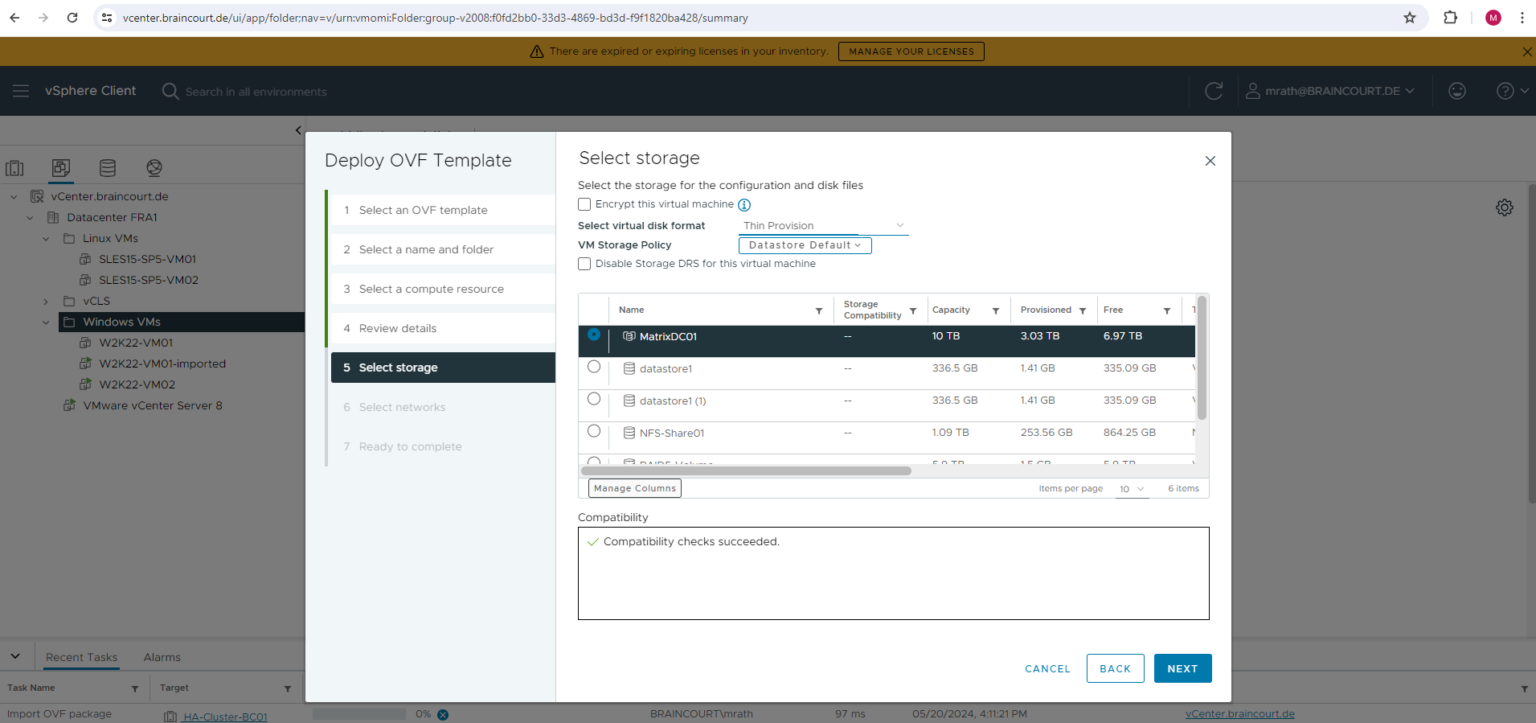Image resolution: width=1536 pixels, height=723 pixels.
Task: Collapse the Windows VMs folder
Action: (46, 322)
